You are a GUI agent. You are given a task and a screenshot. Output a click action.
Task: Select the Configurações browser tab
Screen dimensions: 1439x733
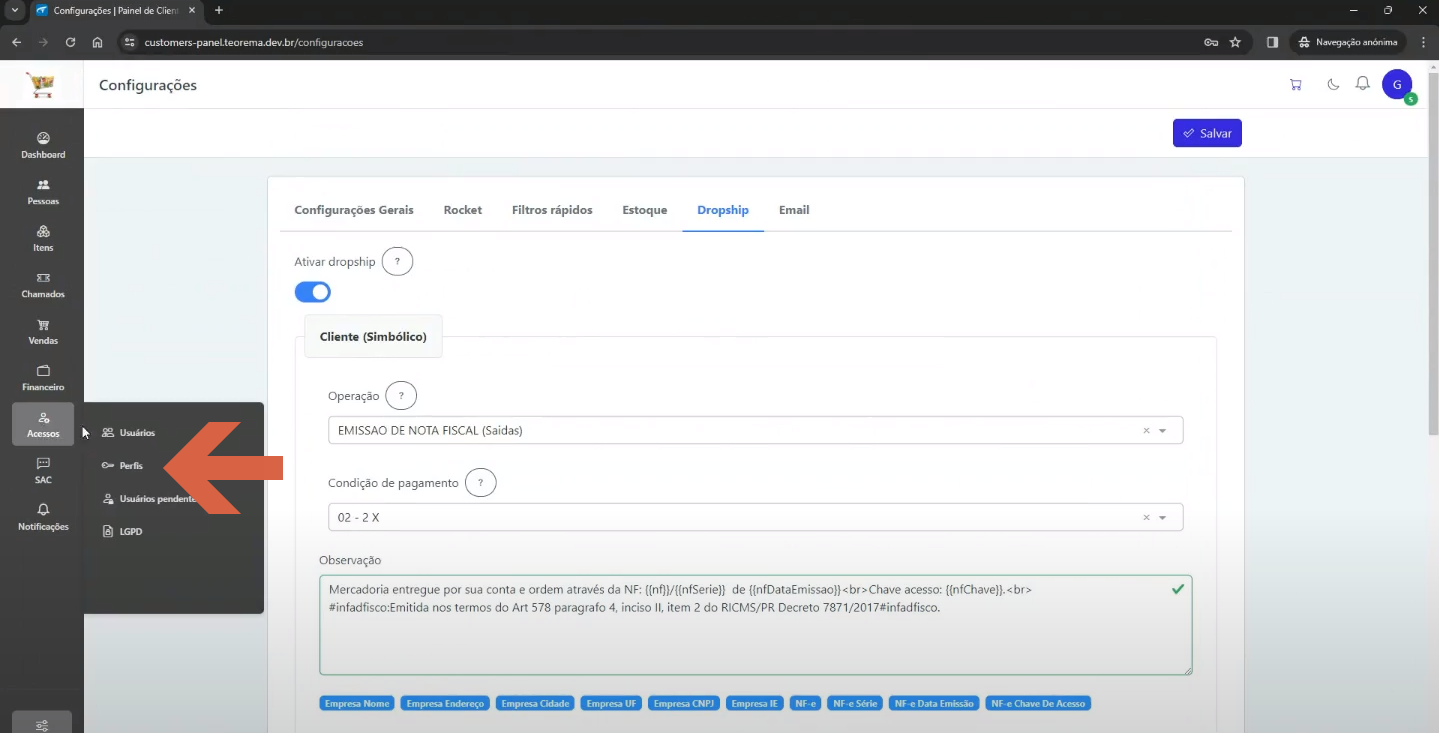(x=115, y=10)
